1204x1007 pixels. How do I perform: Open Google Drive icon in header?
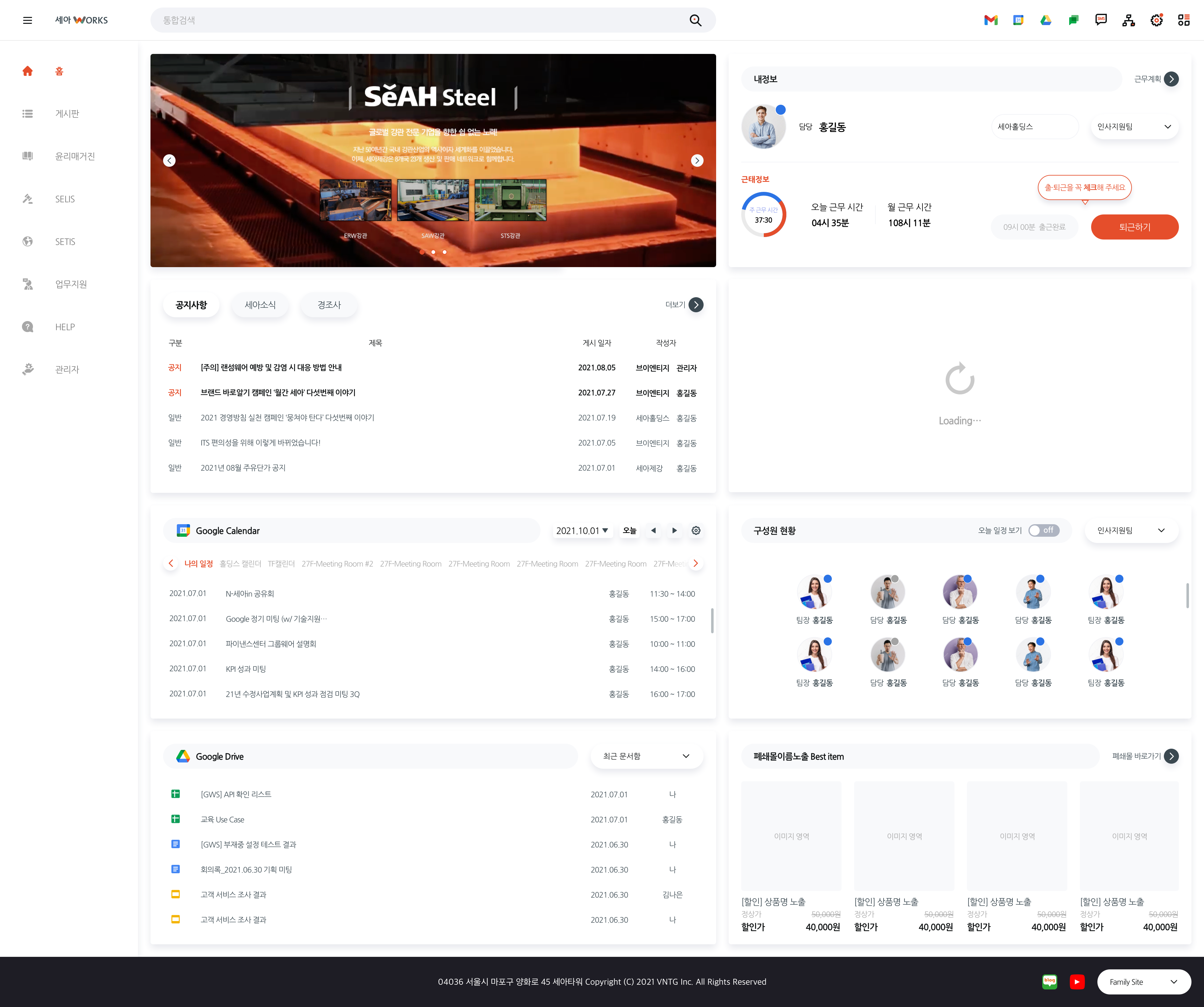point(1046,20)
